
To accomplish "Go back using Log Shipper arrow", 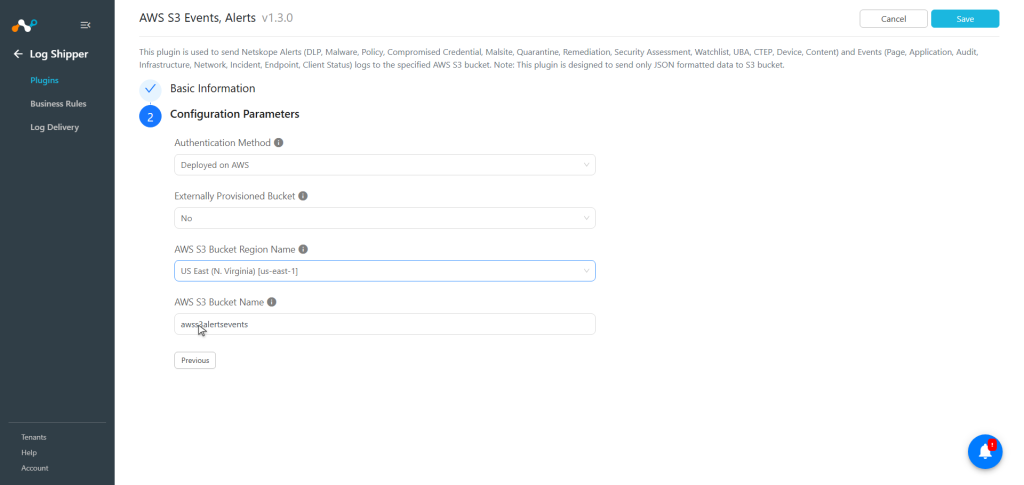I will [x=18, y=54].
